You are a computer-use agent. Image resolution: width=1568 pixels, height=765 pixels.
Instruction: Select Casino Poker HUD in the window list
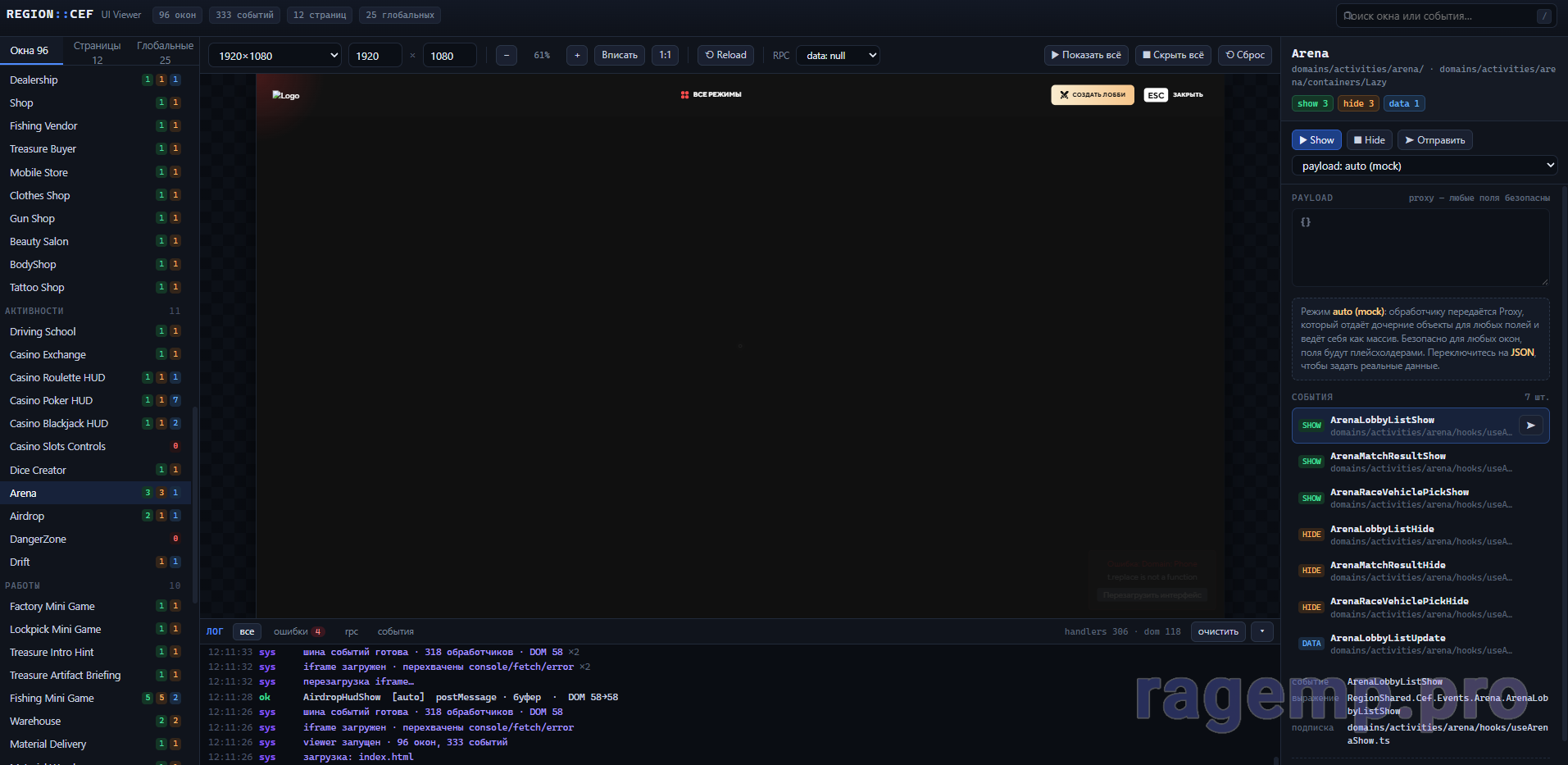pyautogui.click(x=95, y=401)
